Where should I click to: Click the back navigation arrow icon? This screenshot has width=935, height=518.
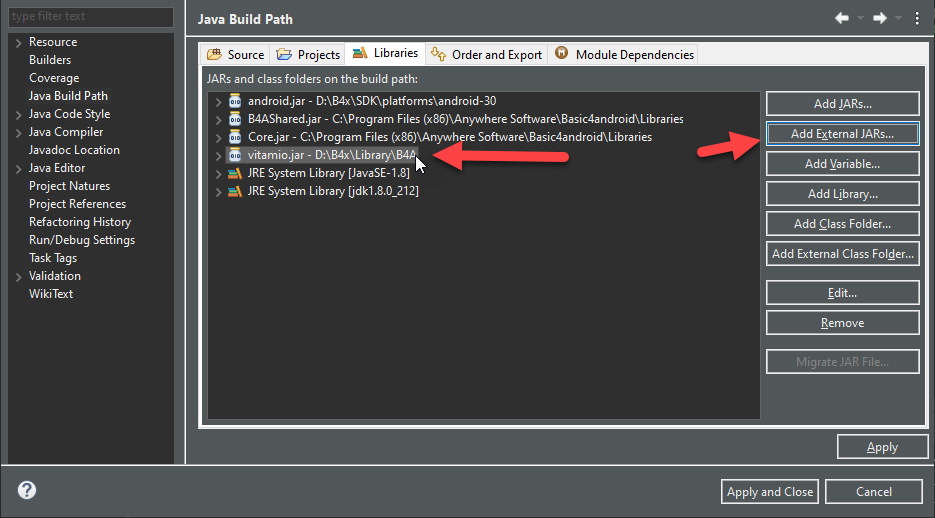click(x=841, y=18)
